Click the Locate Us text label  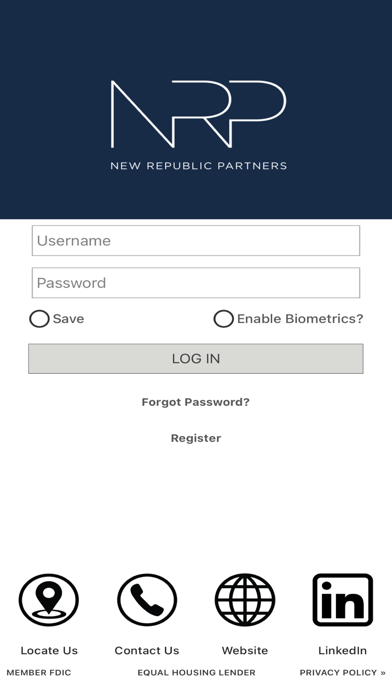(49, 650)
